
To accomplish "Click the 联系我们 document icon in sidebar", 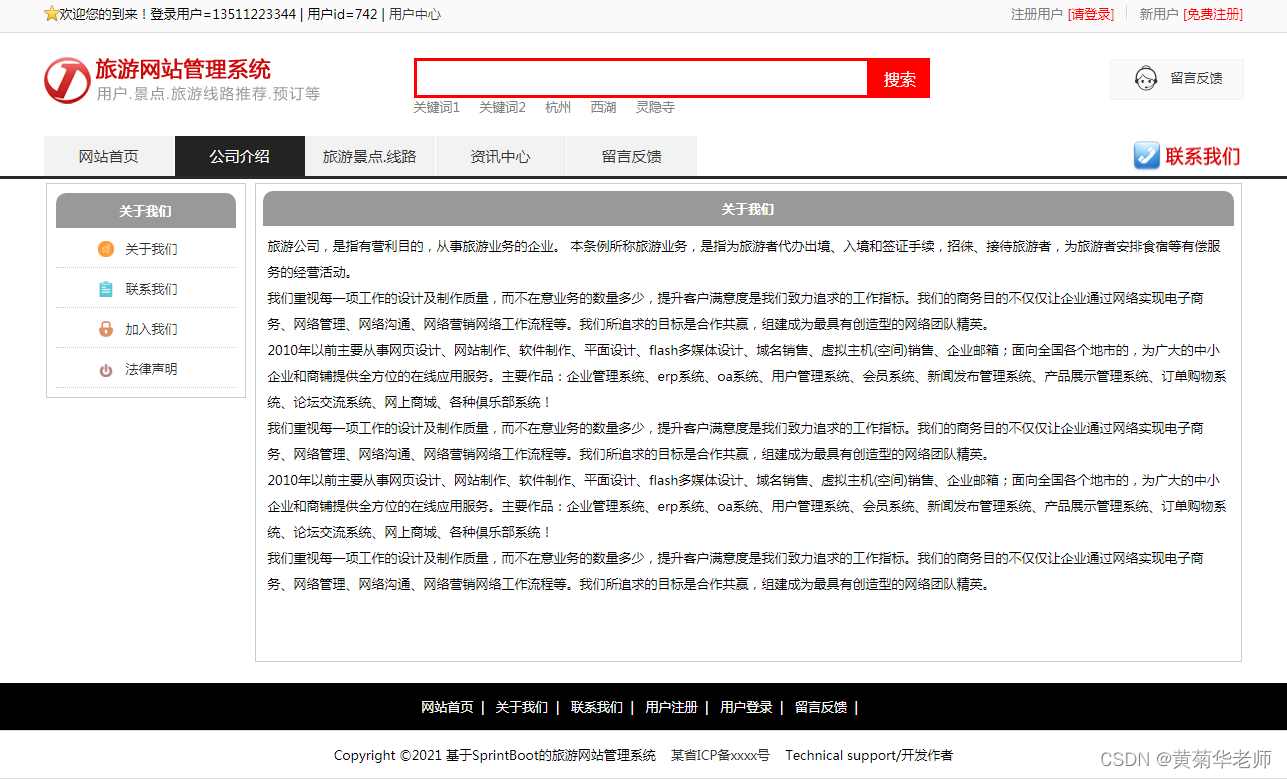I will 106,289.
